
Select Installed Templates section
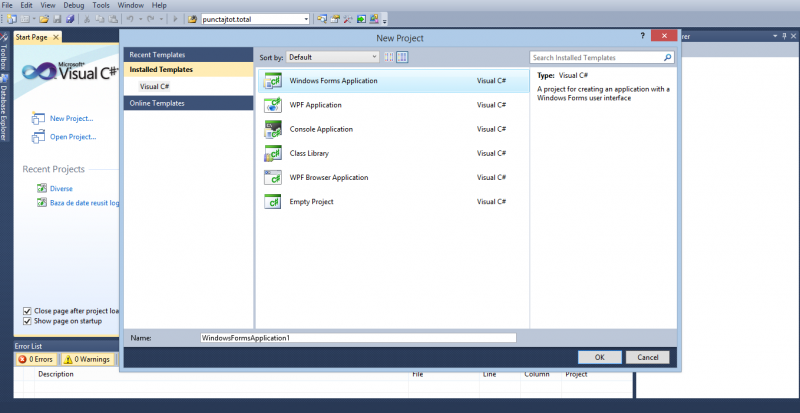(188, 69)
